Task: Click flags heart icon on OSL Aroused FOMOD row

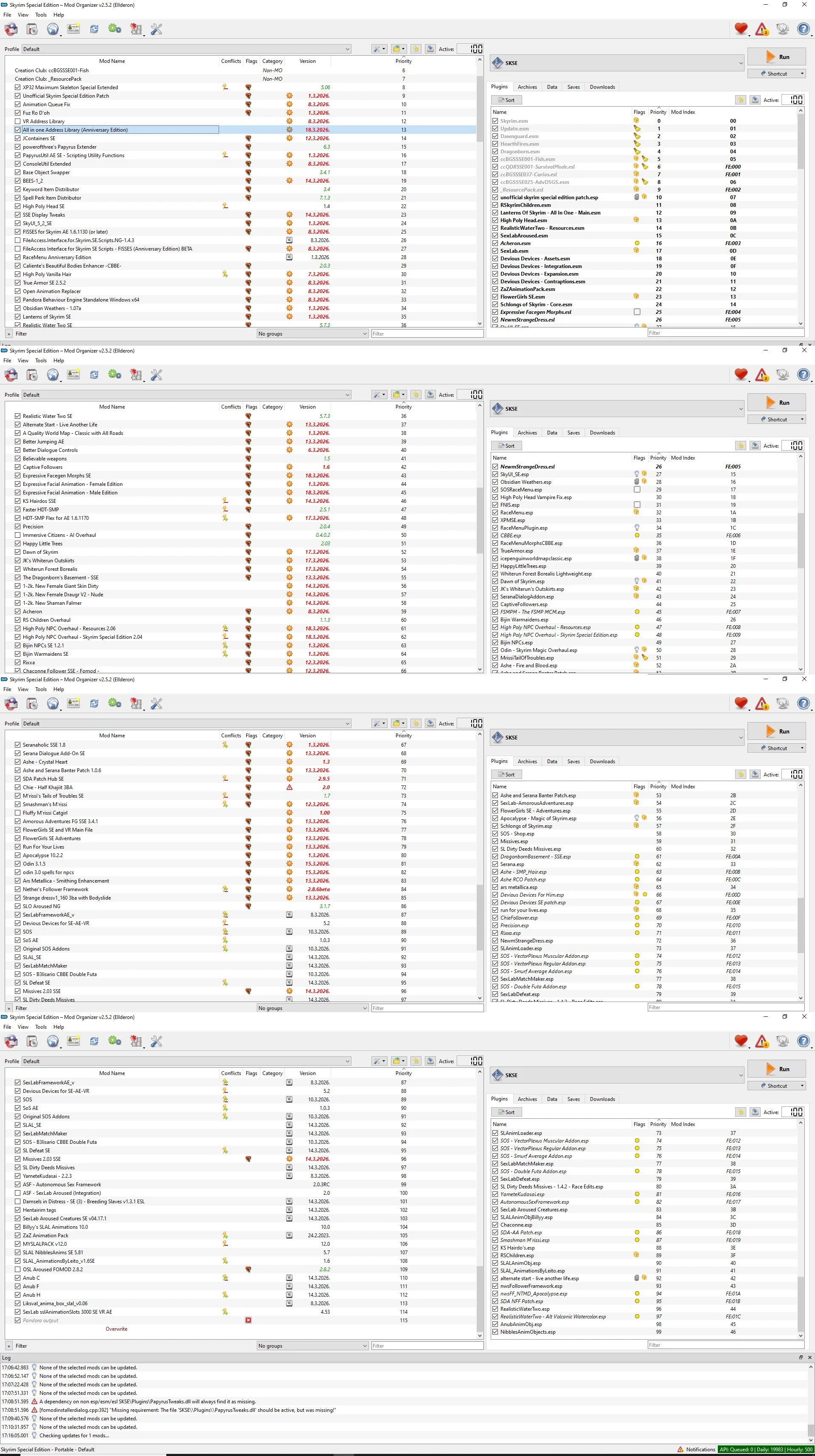Action: pos(248,1269)
